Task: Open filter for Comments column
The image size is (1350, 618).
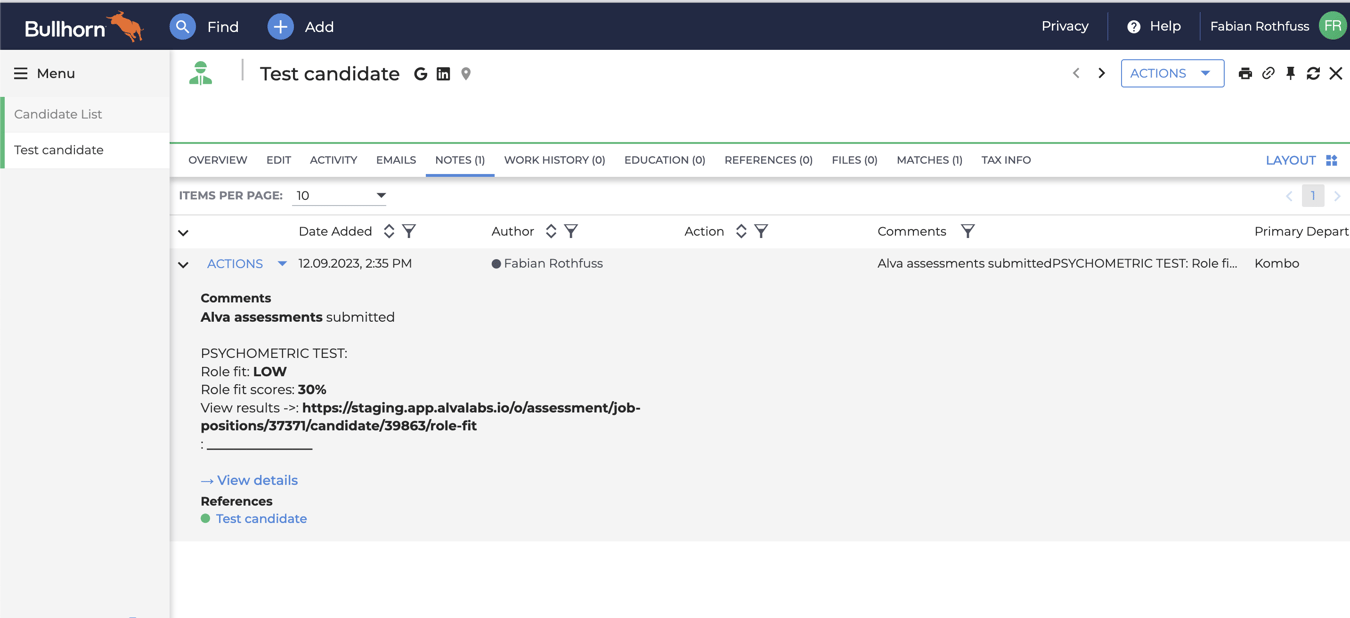Action: pyautogui.click(x=967, y=232)
